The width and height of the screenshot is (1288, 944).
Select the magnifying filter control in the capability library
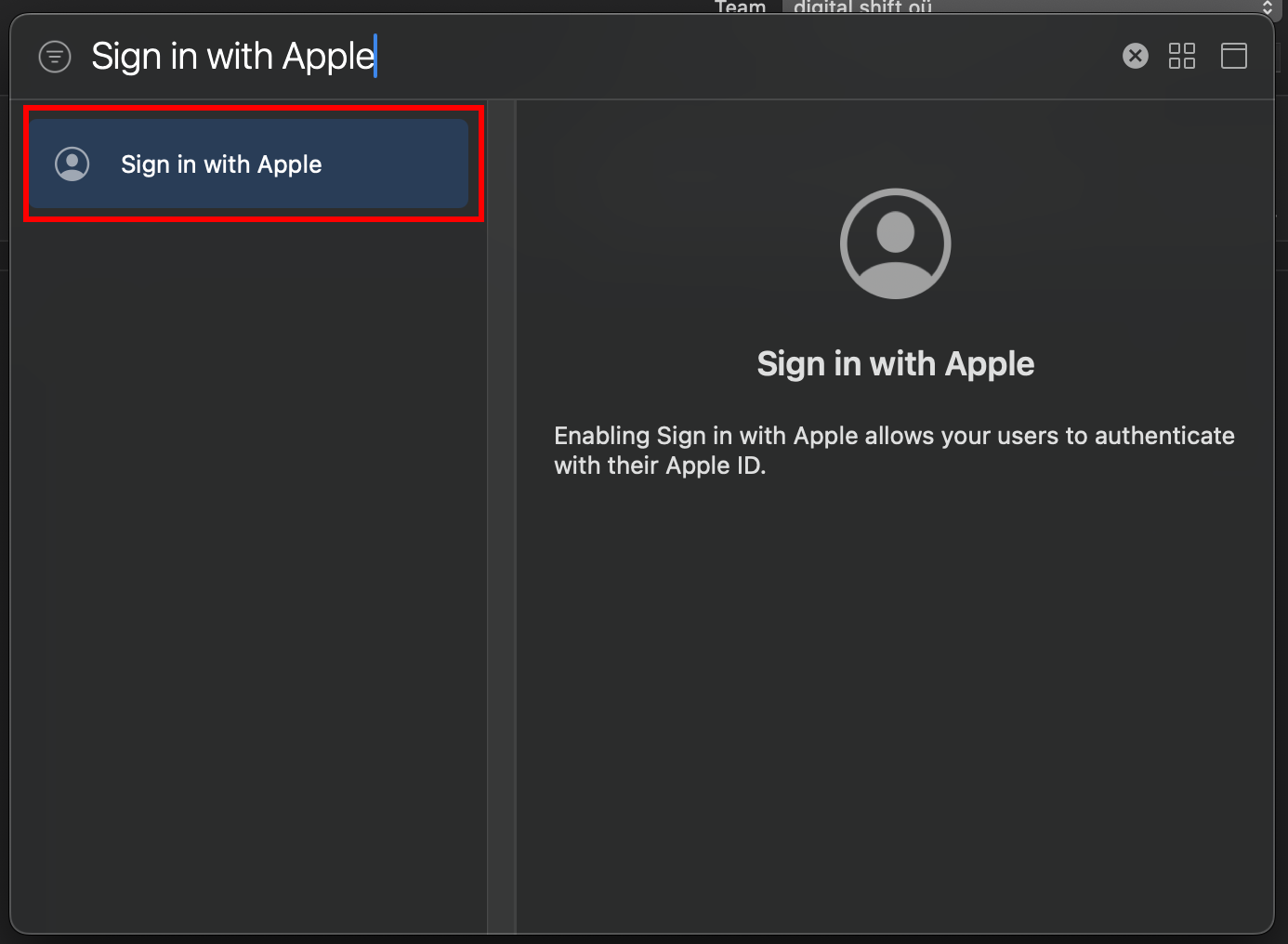[x=55, y=56]
